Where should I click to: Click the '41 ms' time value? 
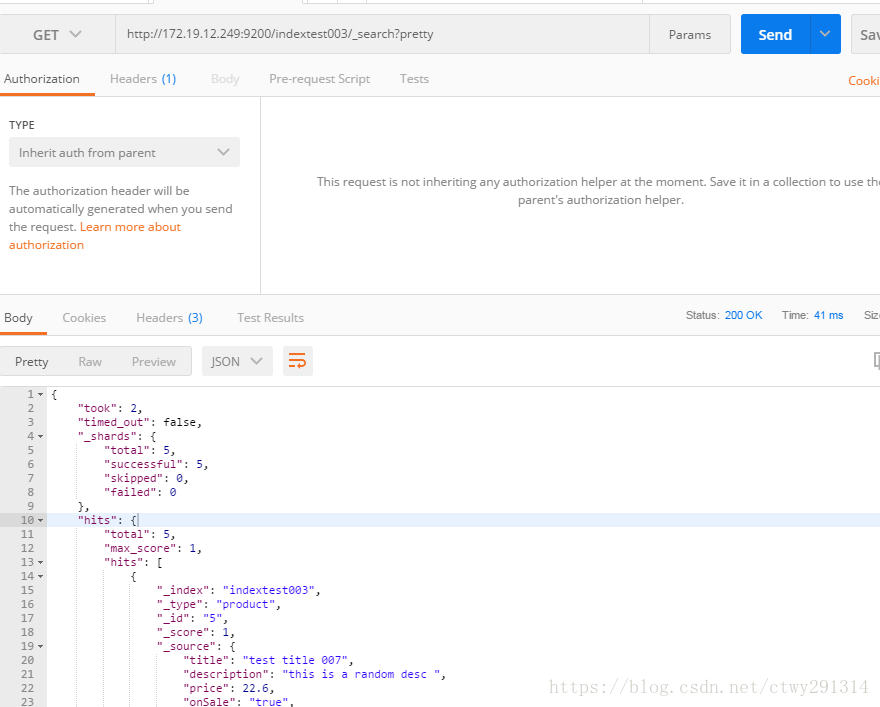(828, 315)
